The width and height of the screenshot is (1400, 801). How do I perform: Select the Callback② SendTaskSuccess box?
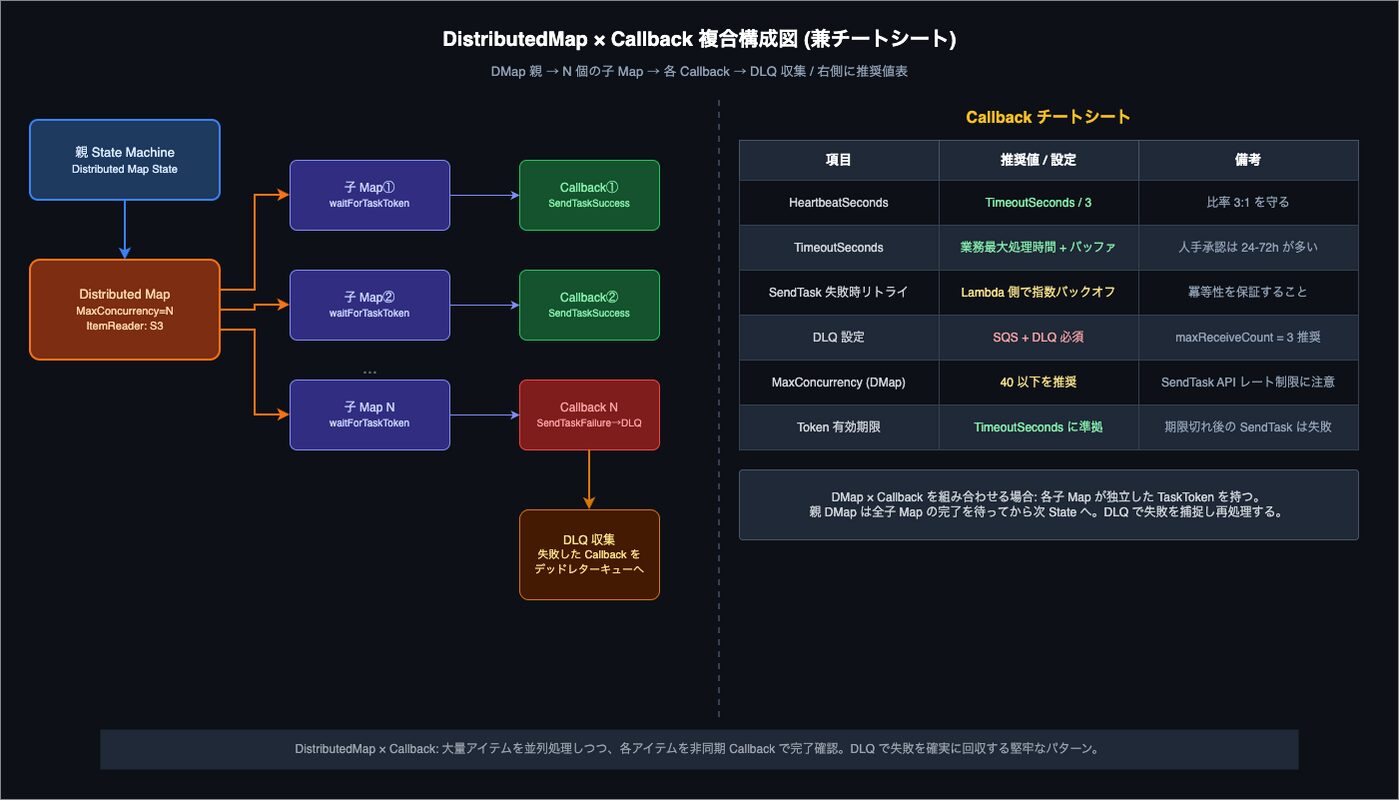point(590,305)
